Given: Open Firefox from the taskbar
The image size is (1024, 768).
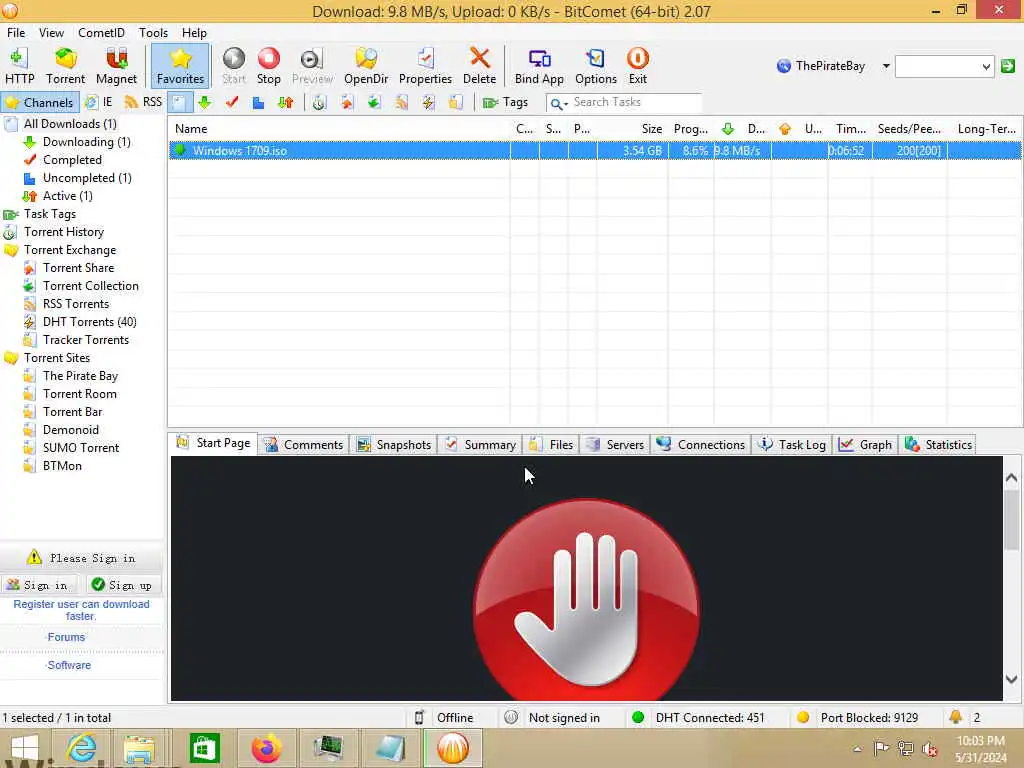Looking at the screenshot, I should click(x=266, y=749).
